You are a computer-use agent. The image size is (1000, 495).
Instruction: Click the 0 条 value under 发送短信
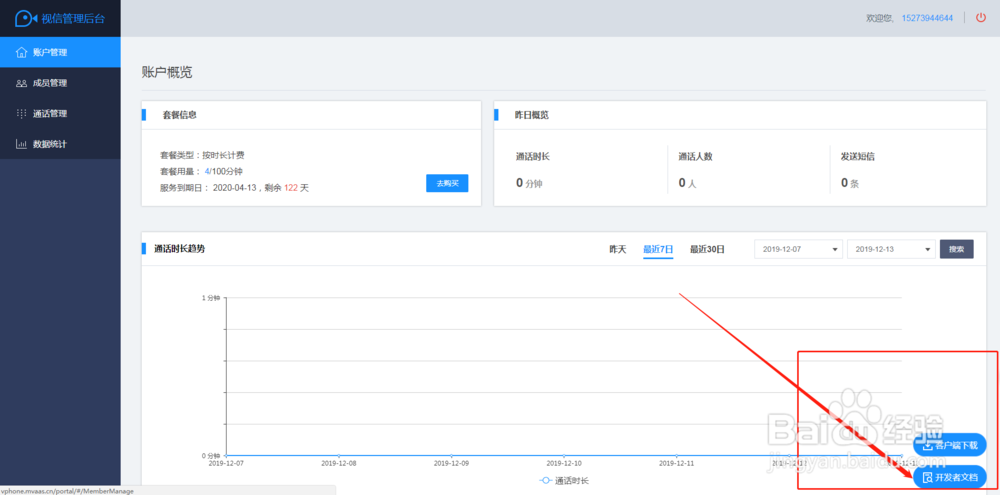(x=850, y=184)
